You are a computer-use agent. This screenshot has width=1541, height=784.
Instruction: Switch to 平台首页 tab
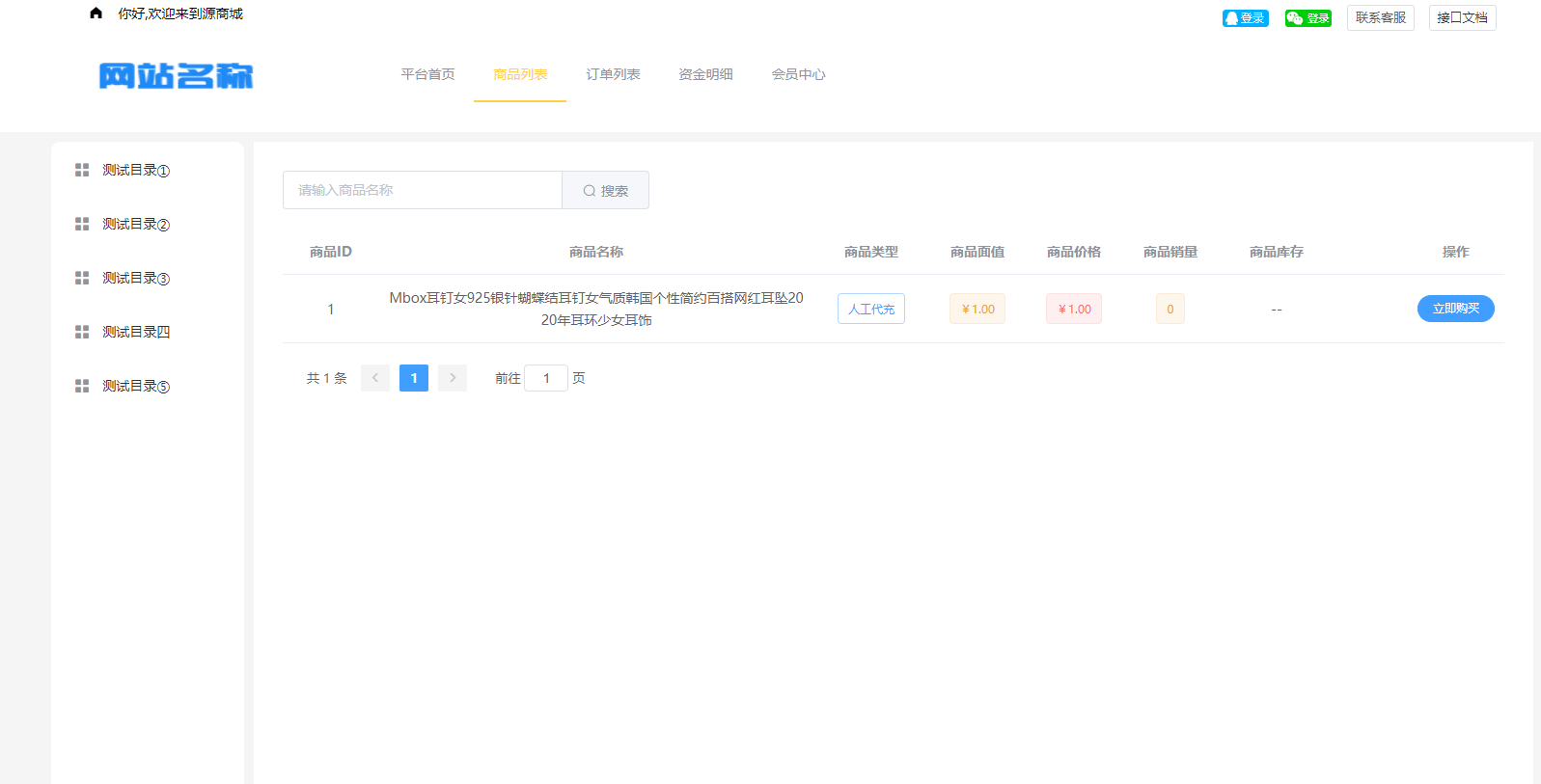pyautogui.click(x=427, y=74)
